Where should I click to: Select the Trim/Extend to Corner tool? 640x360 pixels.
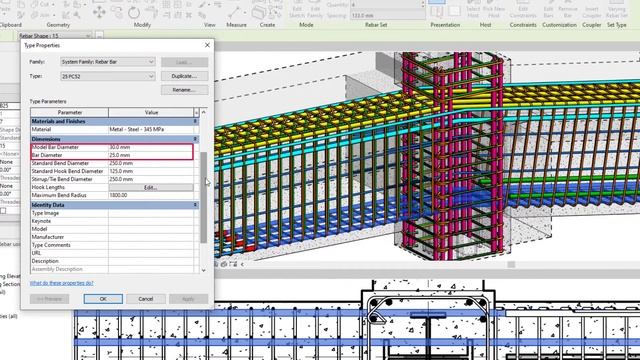(152, 13)
